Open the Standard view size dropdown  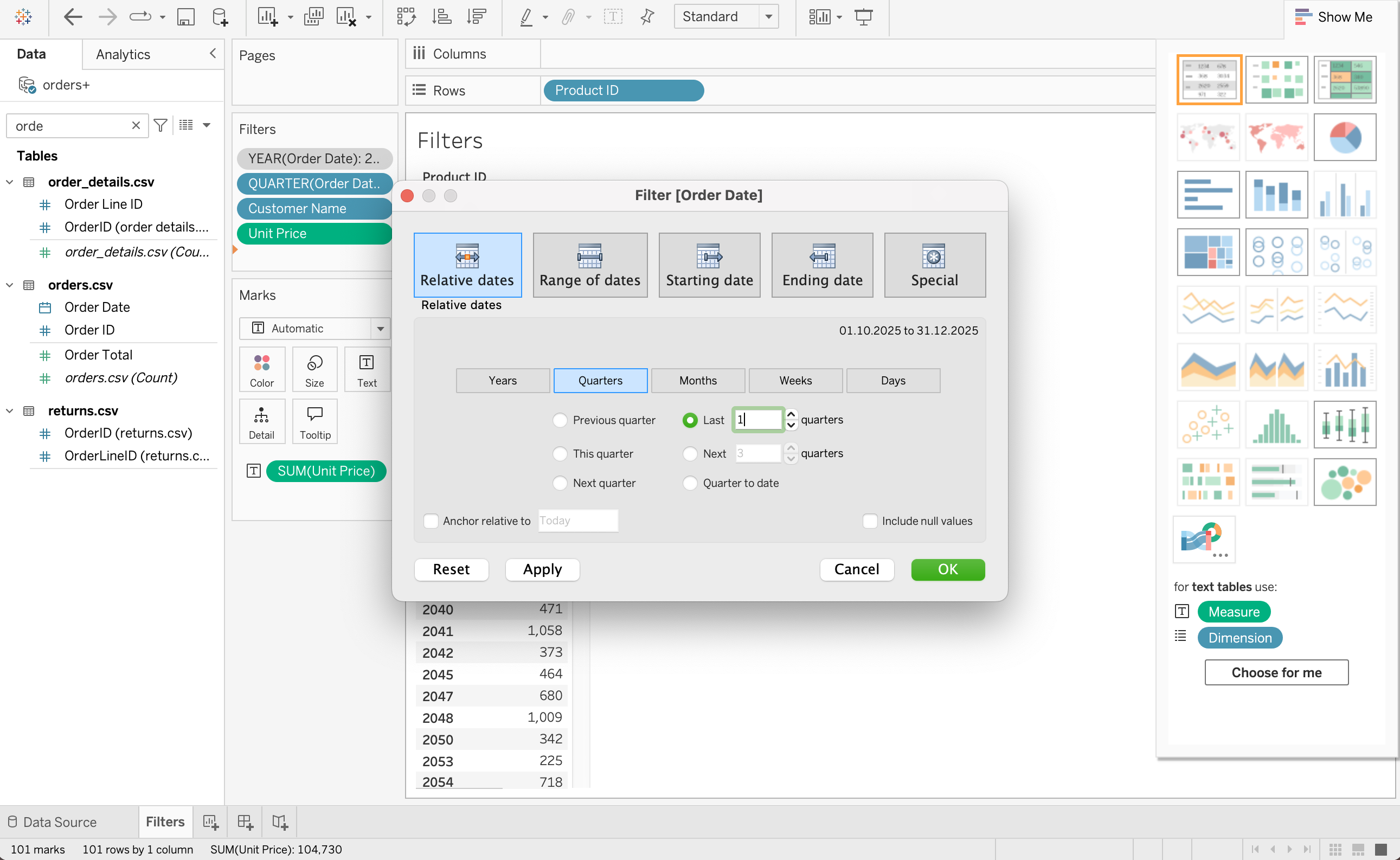coord(768,17)
